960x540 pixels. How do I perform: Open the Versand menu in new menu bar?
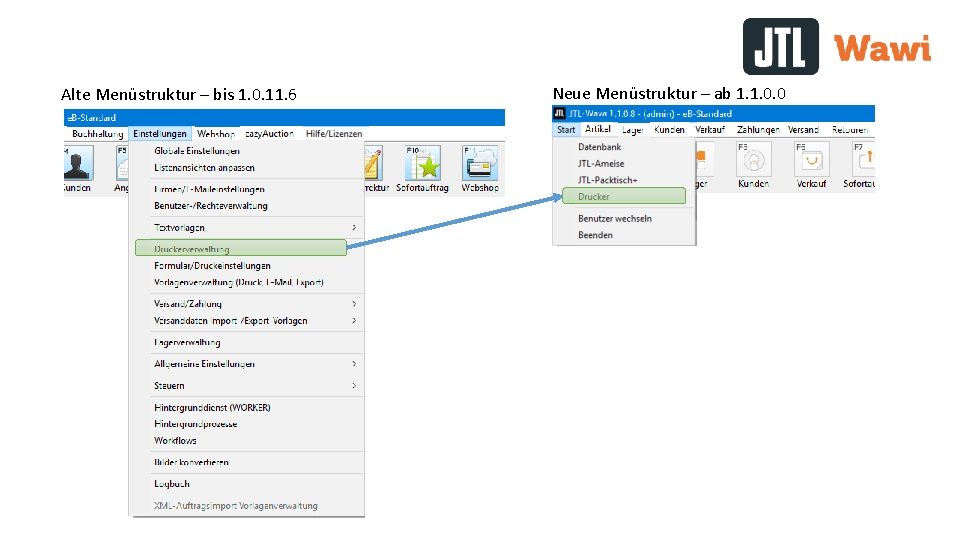click(803, 130)
